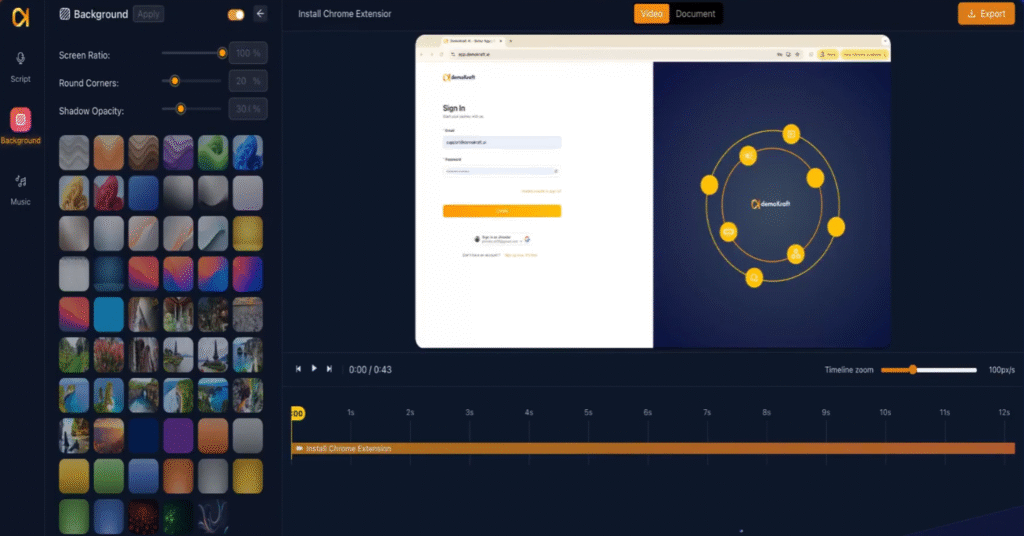The image size is (1024, 536).
Task: Toggle the Background on/off switch
Action: click(236, 14)
